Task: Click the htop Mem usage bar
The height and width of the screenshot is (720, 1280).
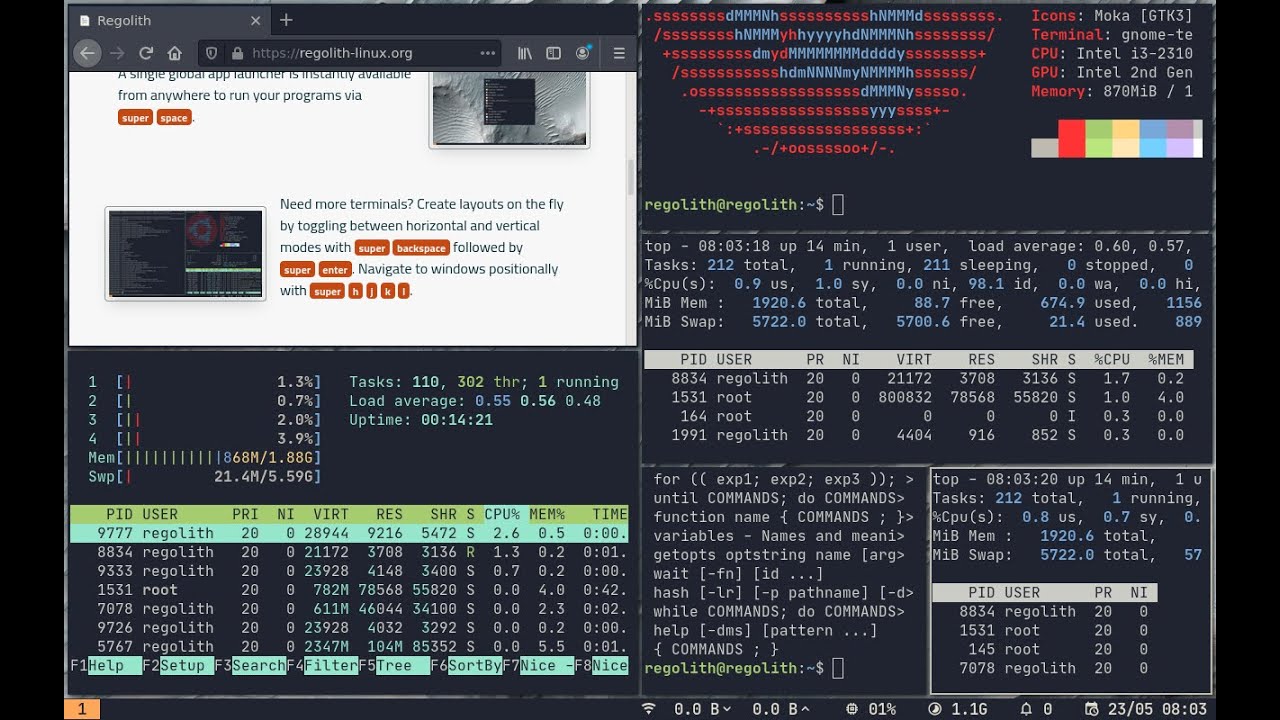Action: click(205, 458)
